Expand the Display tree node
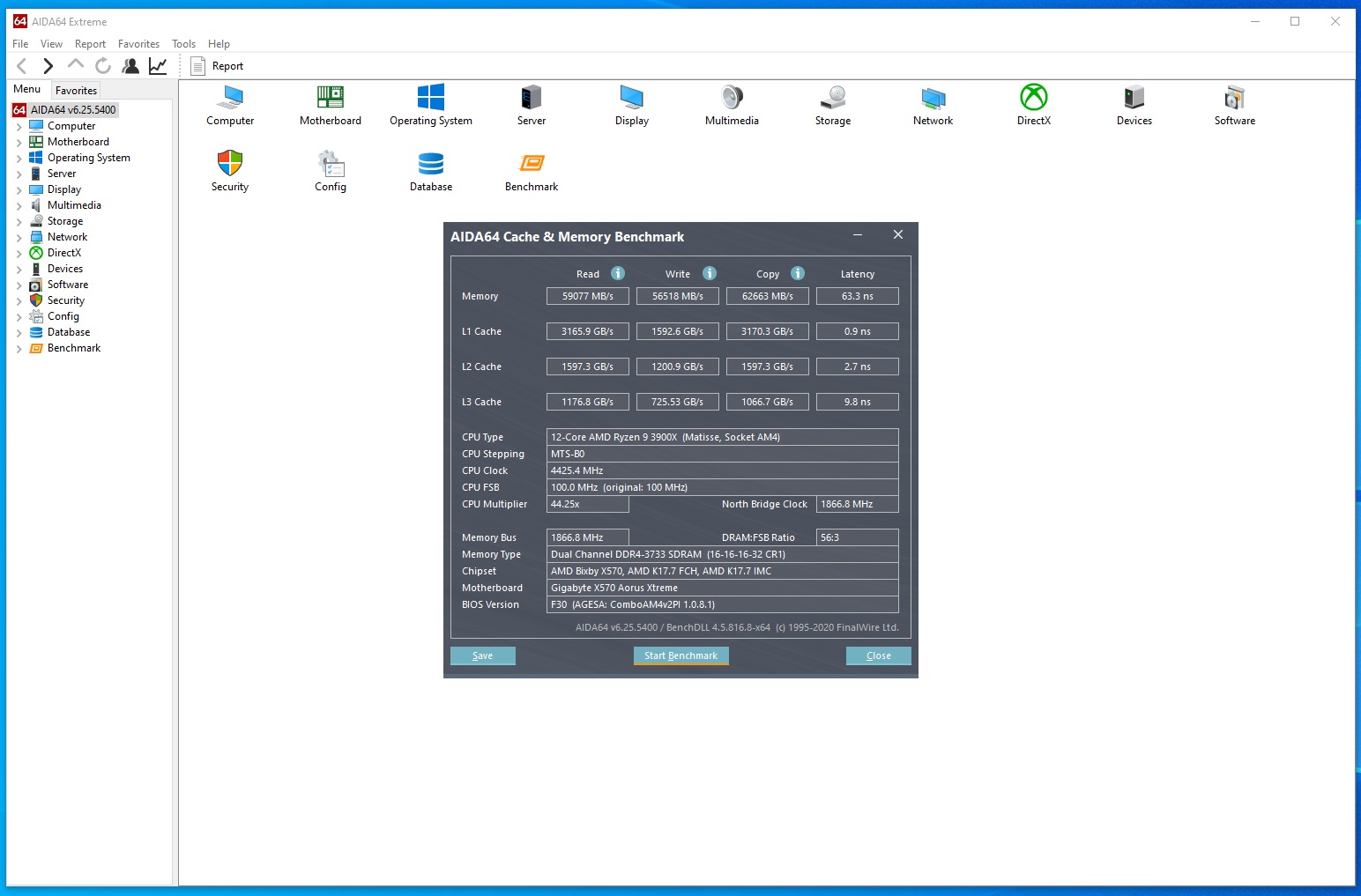The image size is (1361, 896). tap(19, 190)
